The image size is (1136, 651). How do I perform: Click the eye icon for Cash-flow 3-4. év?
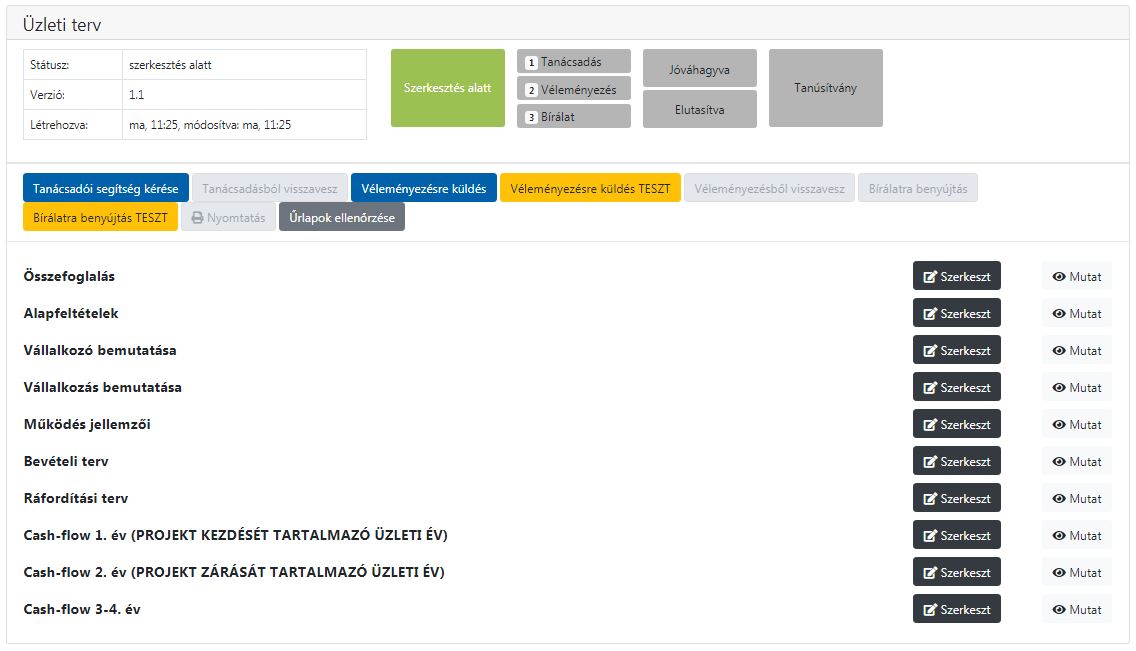point(1059,610)
